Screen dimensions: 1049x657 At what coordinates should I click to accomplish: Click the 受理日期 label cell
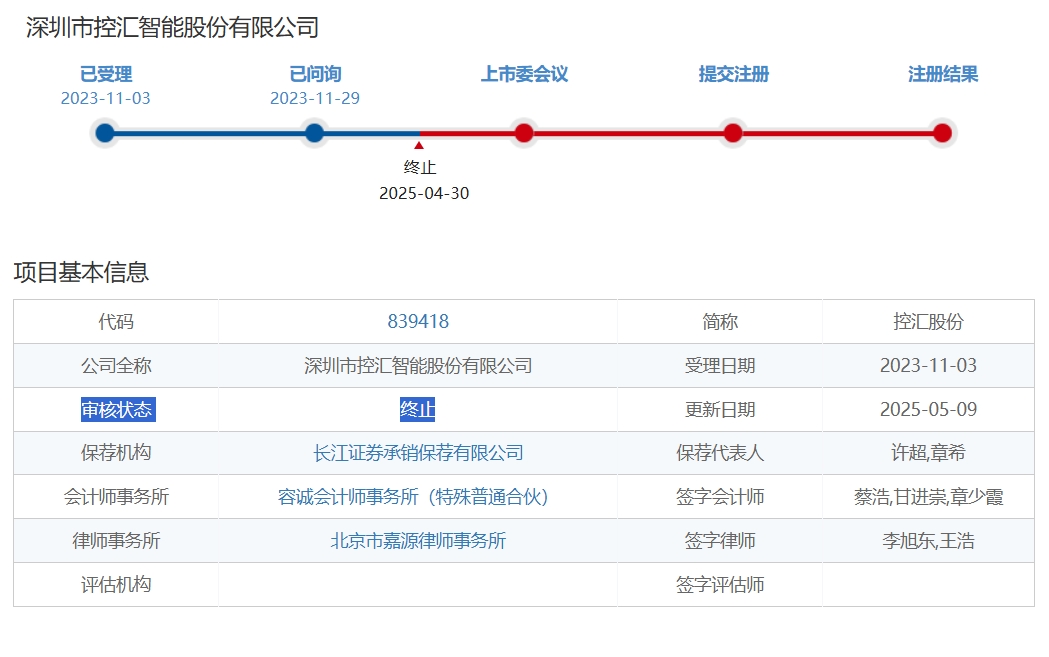pyautogui.click(x=720, y=366)
